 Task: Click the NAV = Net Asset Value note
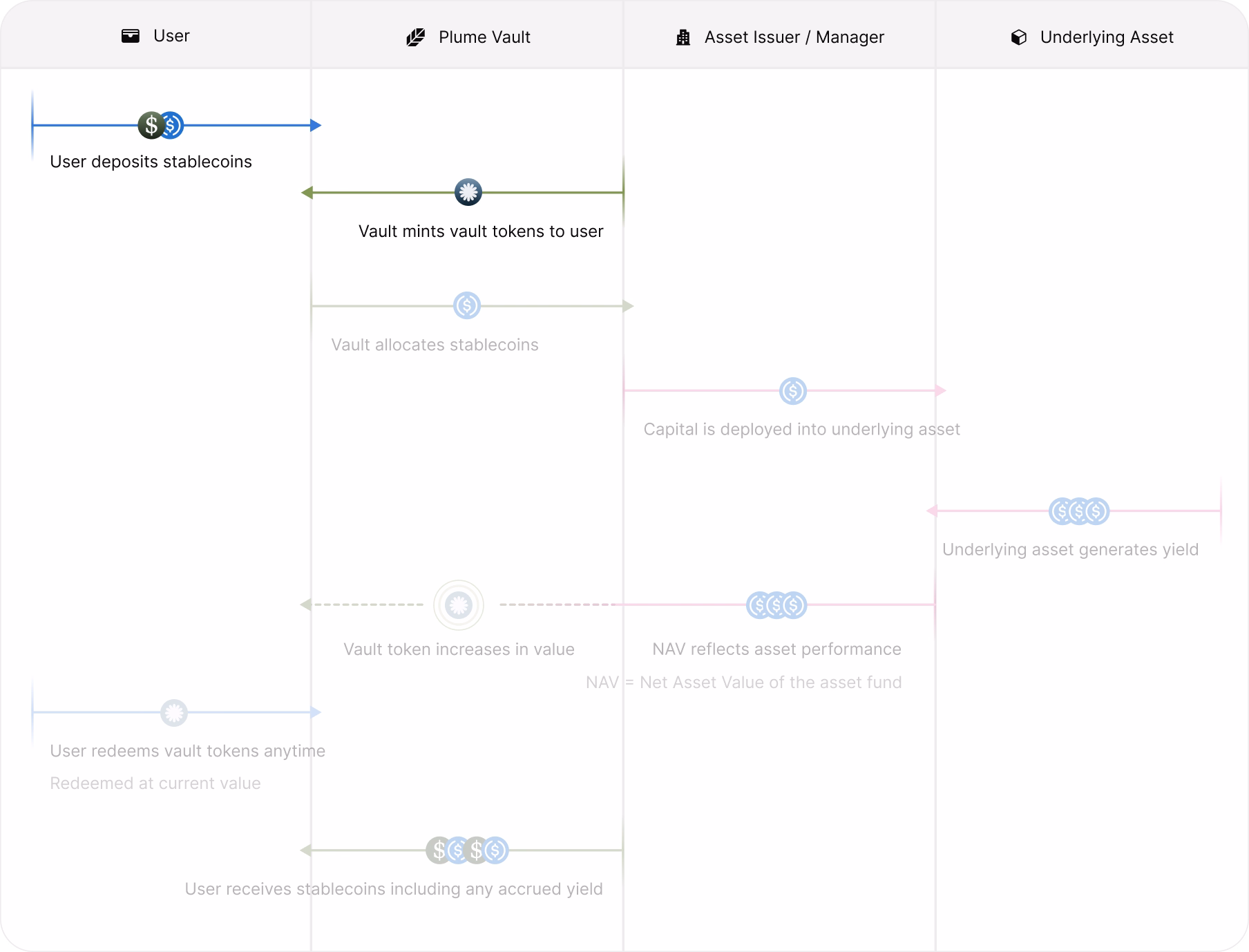click(743, 683)
